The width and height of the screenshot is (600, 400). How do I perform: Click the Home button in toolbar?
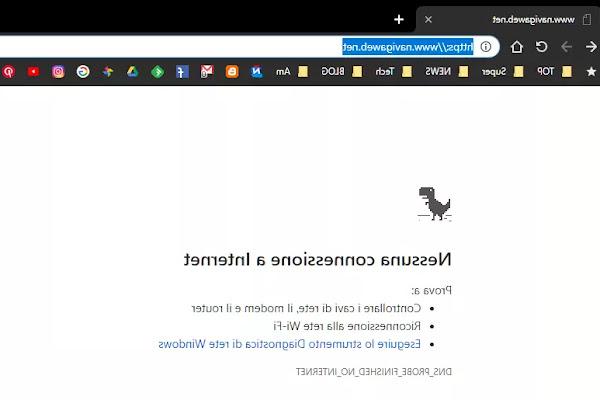(x=517, y=47)
